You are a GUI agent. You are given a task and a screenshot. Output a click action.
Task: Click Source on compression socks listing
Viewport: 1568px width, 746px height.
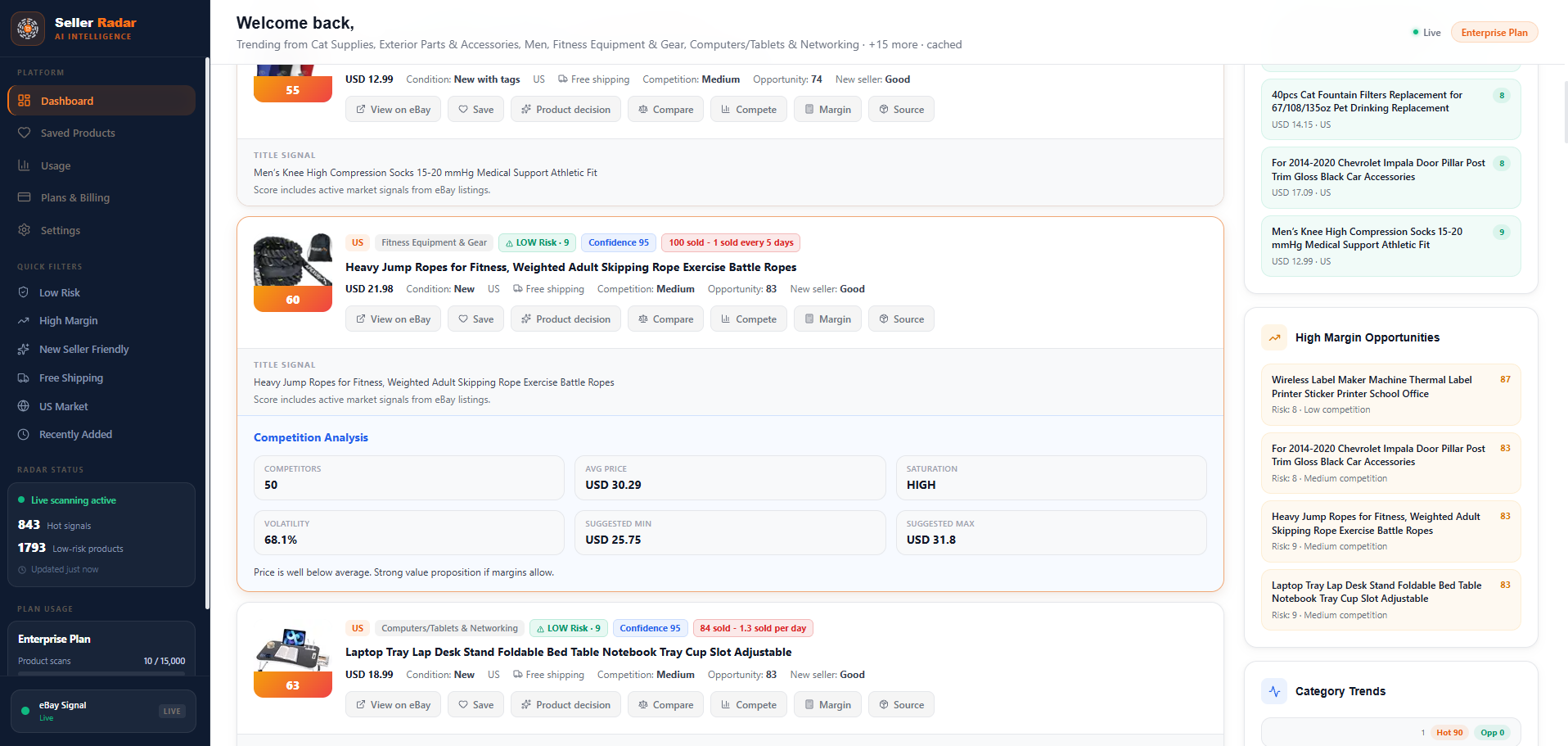[901, 110]
